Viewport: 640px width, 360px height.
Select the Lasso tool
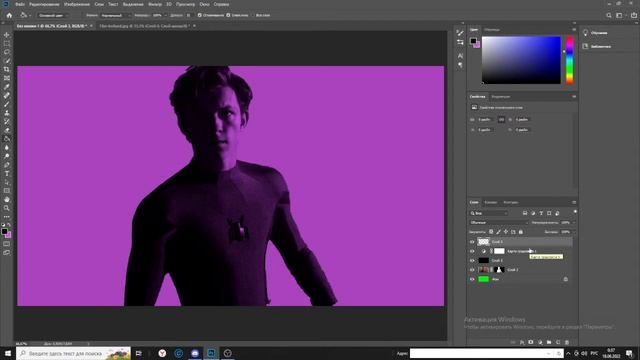[7, 52]
